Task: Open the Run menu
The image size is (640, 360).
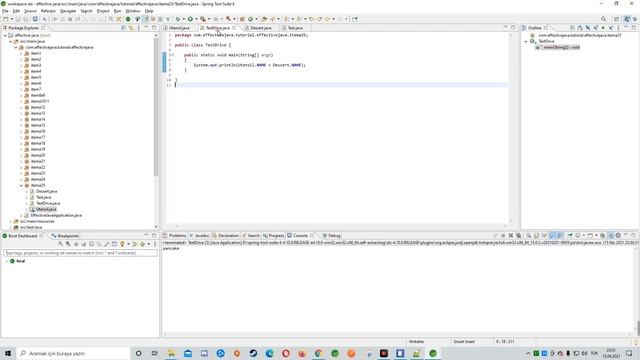Action: point(118,11)
